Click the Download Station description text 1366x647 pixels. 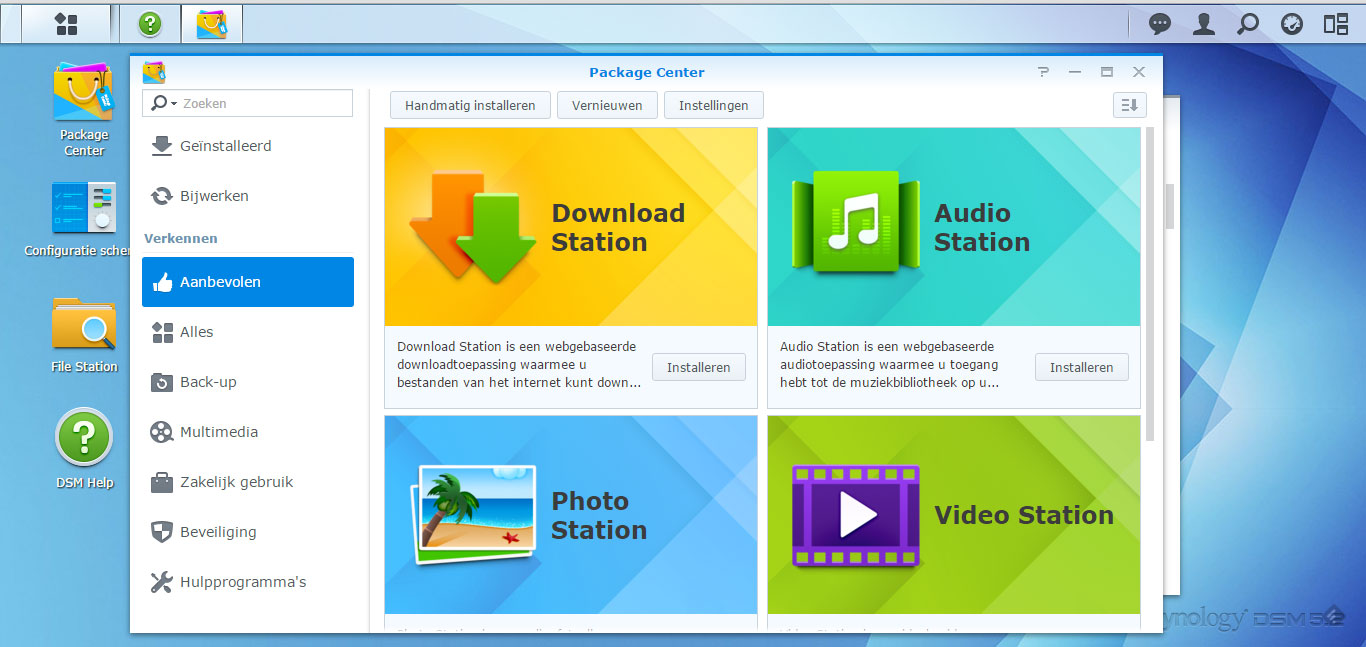click(519, 365)
